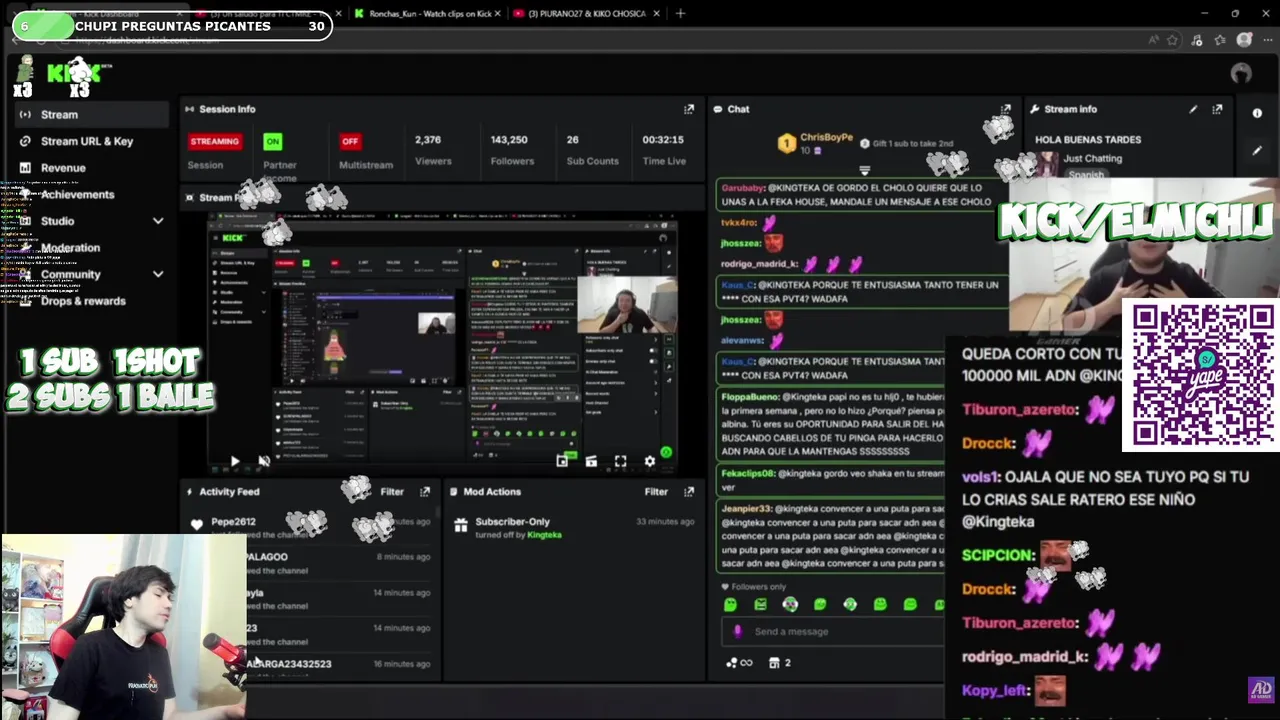
Task: Open Moderation in the sidebar
Action: click(x=70, y=248)
